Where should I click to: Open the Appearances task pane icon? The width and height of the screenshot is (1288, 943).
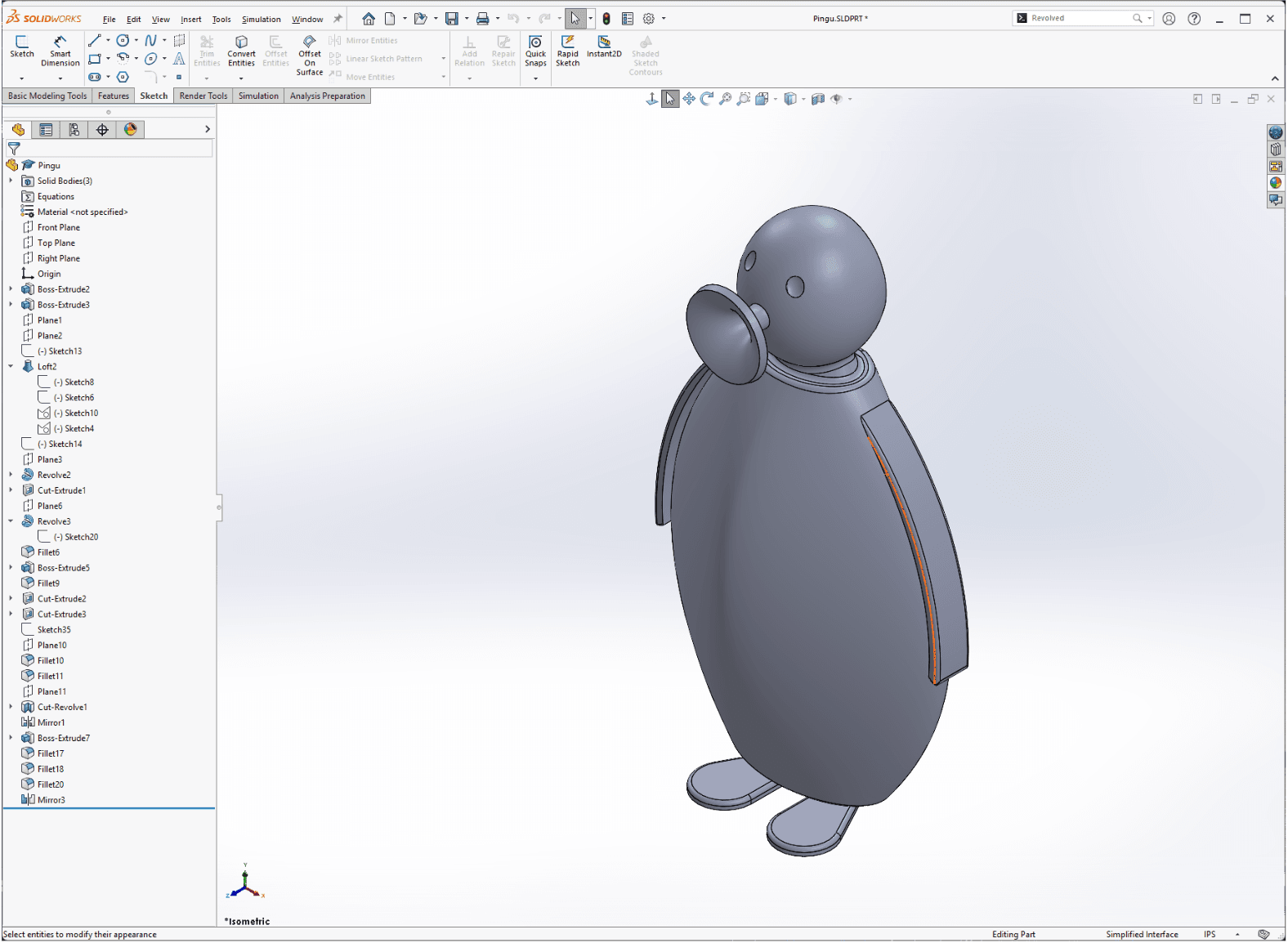pos(1276,183)
